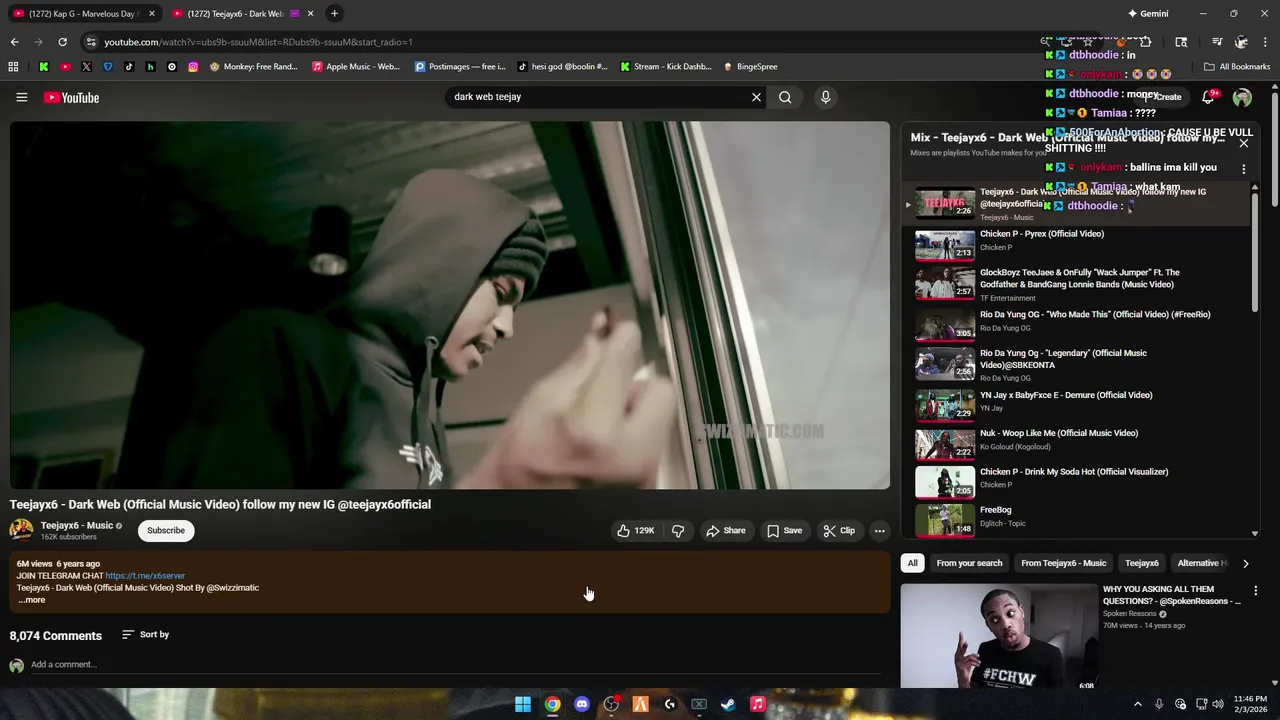1280x720 pixels.
Task: Open the Instagram bookmark icon
Action: 193,67
